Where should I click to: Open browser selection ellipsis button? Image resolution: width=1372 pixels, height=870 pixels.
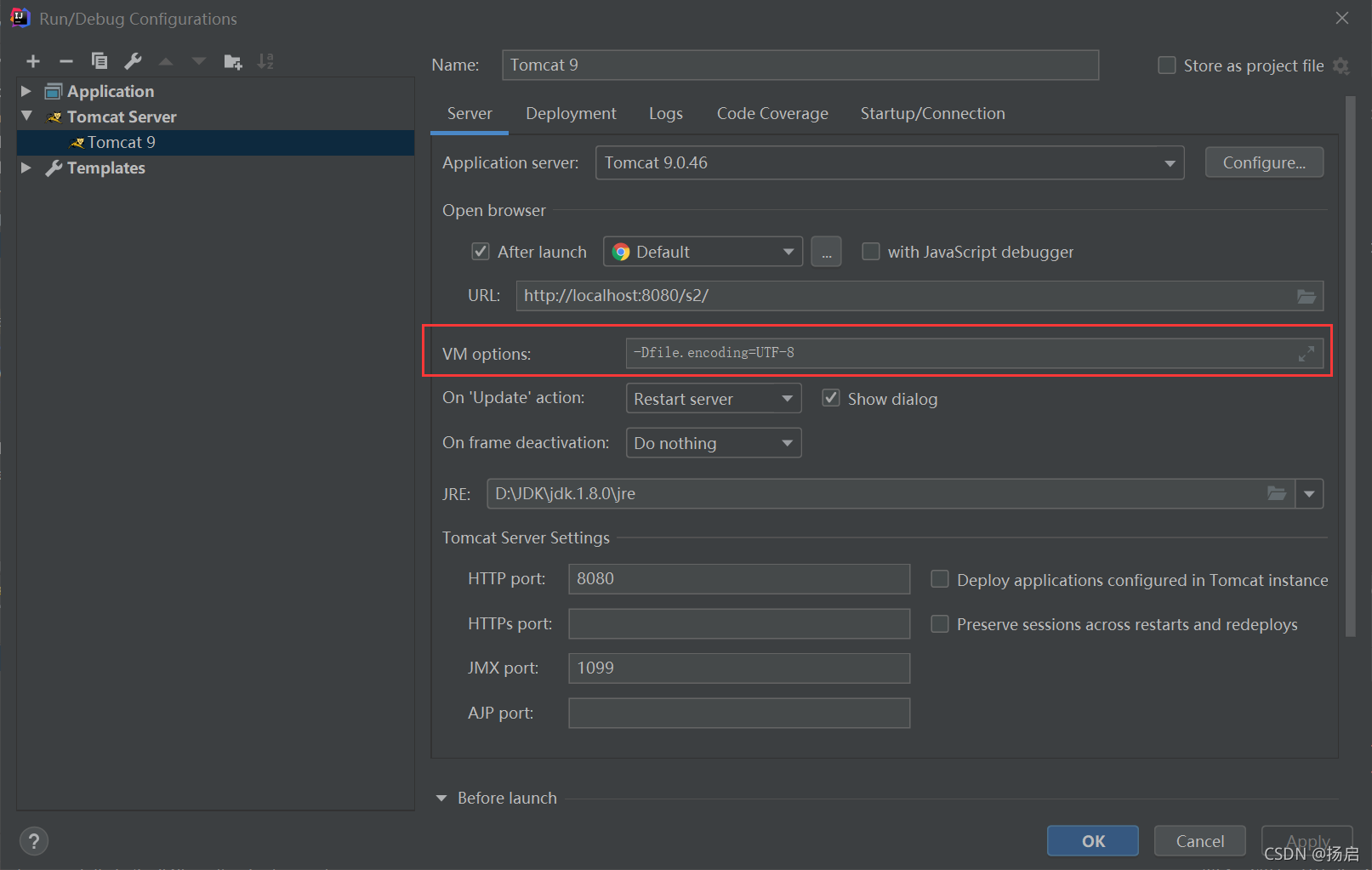click(x=826, y=252)
